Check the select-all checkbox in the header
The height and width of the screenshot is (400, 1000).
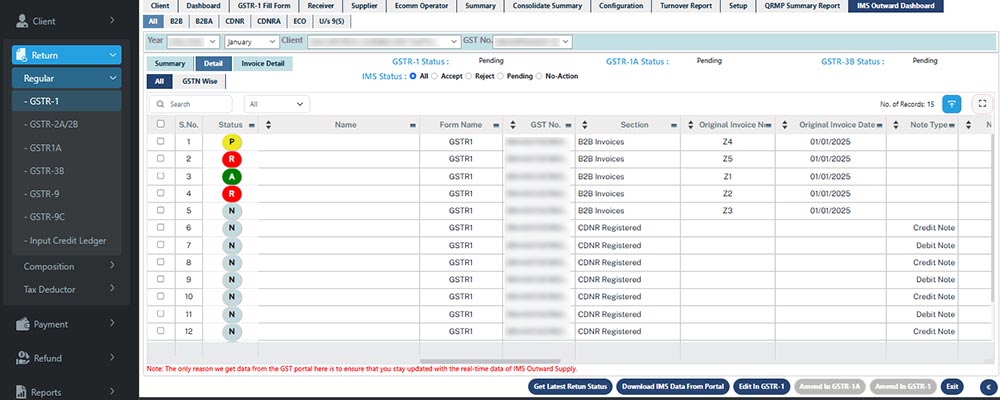point(161,125)
